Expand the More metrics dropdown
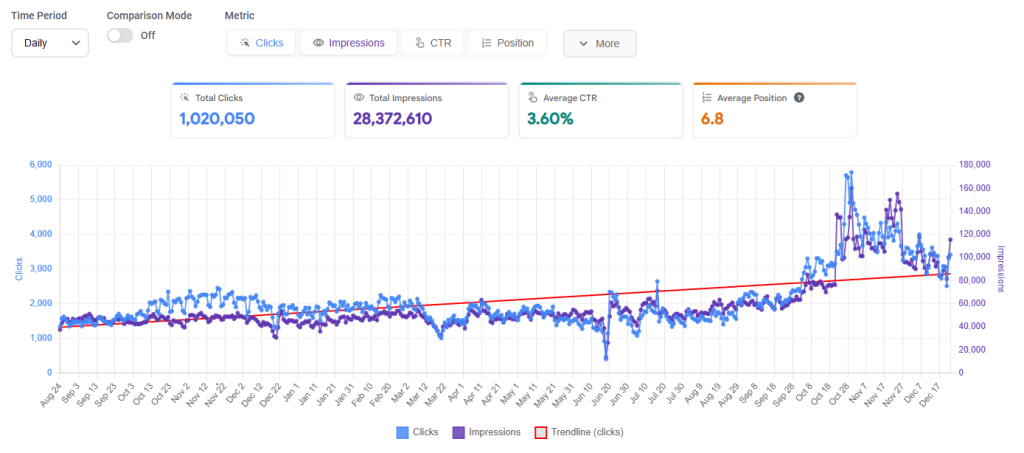Viewport: 1024px width, 453px height. (599, 44)
